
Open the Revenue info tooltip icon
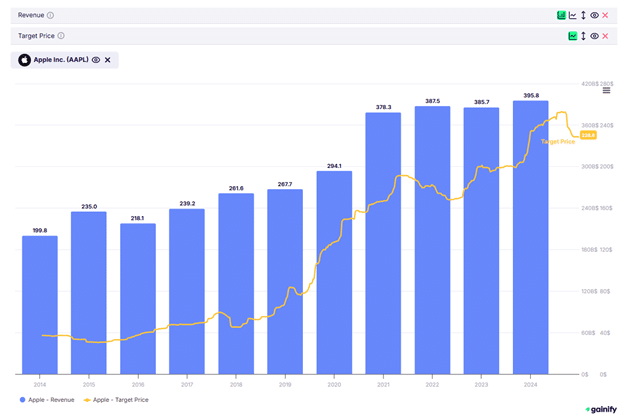pos(50,15)
